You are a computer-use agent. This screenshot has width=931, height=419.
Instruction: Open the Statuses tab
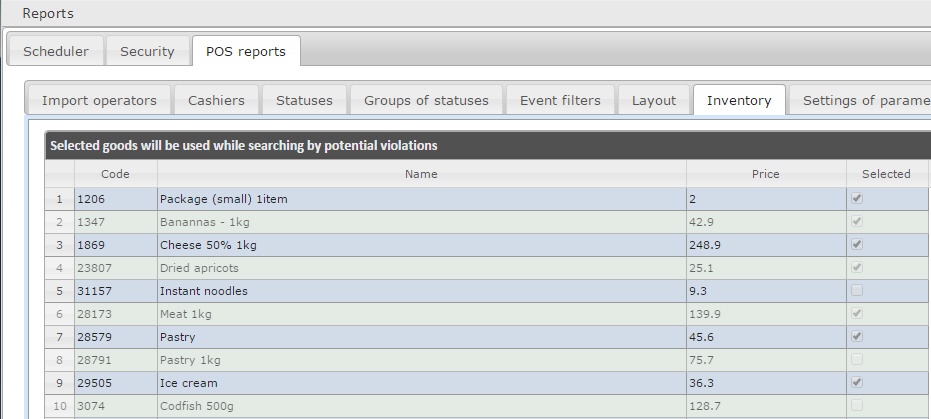304,100
